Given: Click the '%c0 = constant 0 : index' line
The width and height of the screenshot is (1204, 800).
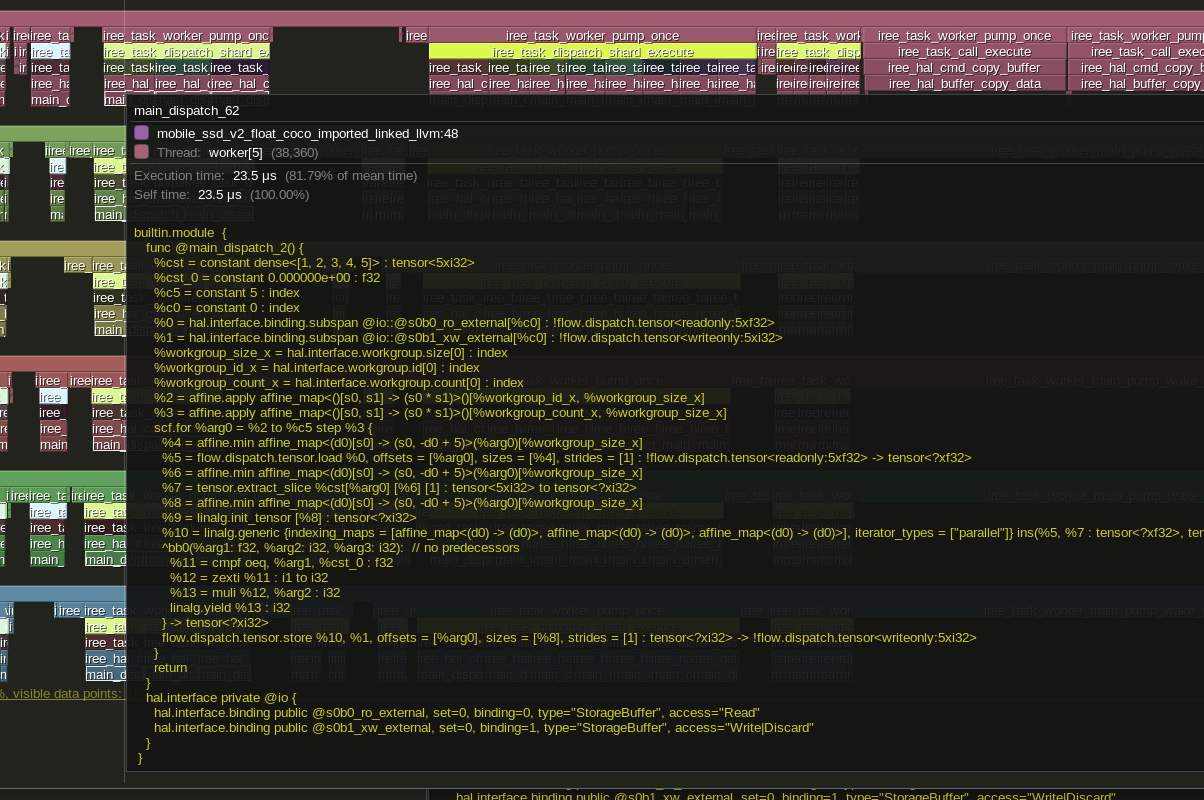Looking at the screenshot, I should (x=227, y=307).
